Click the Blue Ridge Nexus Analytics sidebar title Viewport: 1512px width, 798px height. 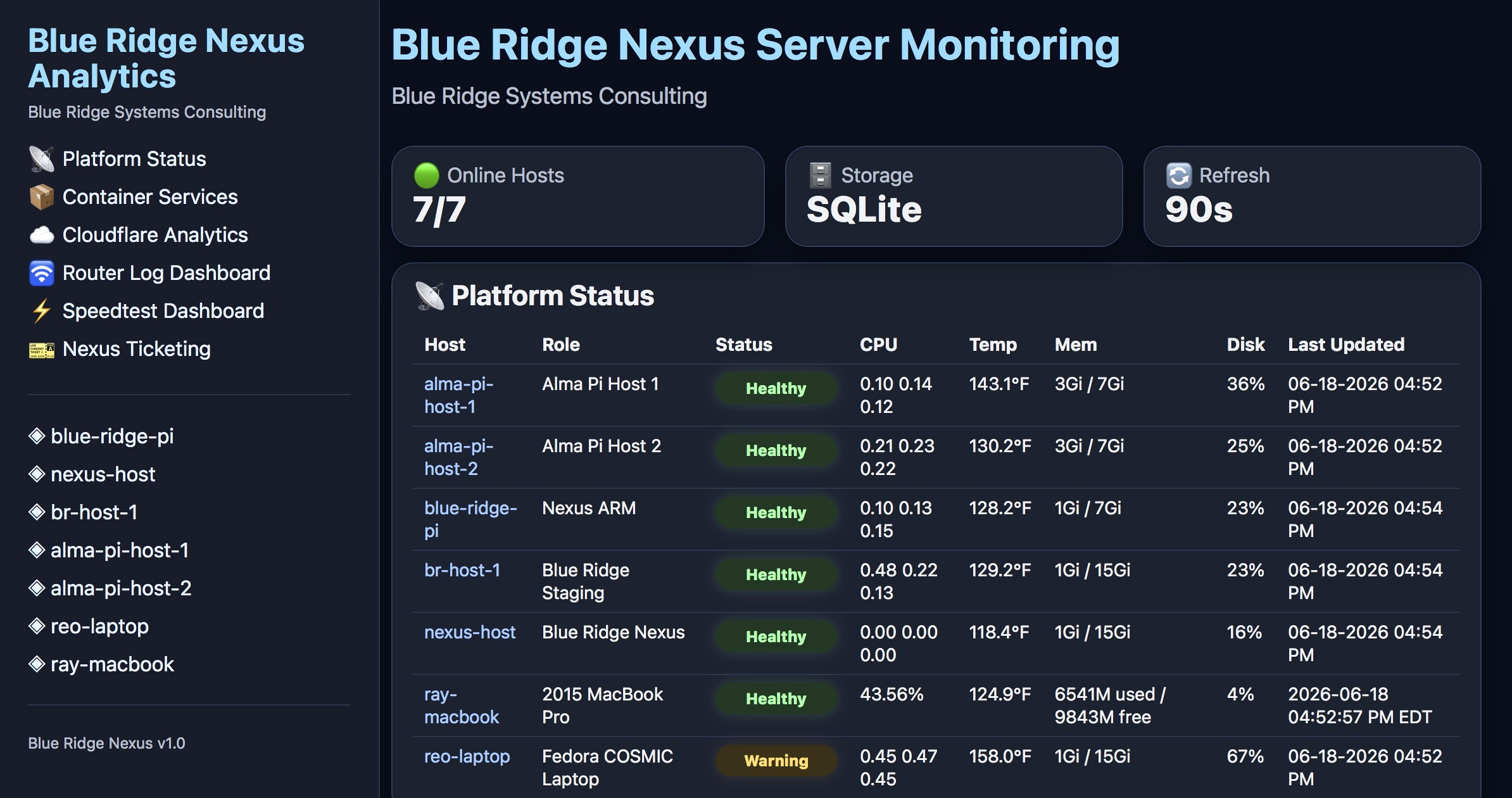[x=166, y=58]
